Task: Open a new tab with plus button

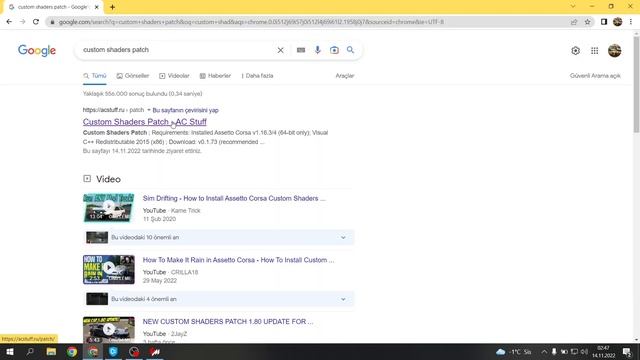Action: coord(112,7)
